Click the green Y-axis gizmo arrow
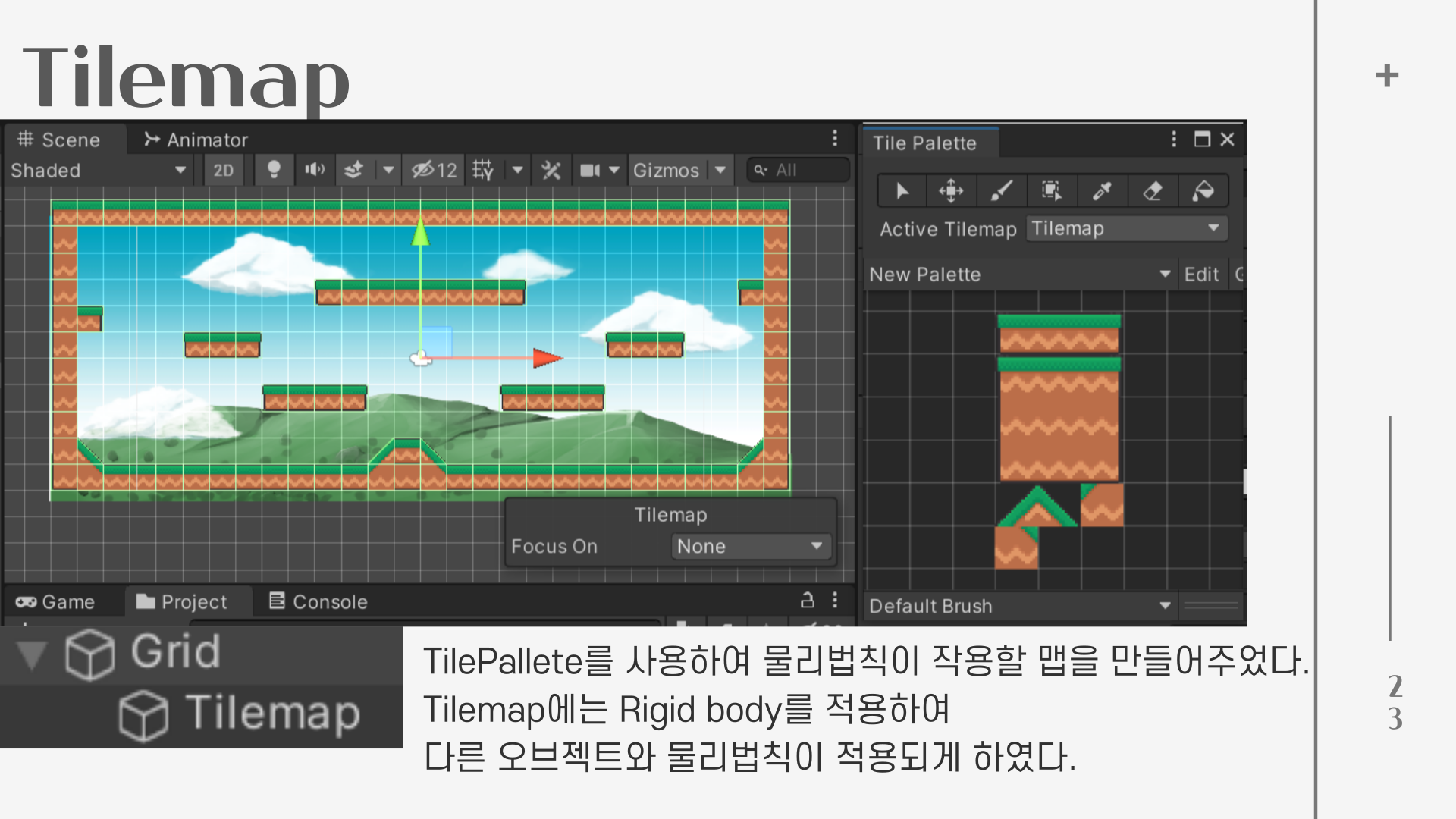This screenshot has height=819, width=1456. (x=421, y=231)
